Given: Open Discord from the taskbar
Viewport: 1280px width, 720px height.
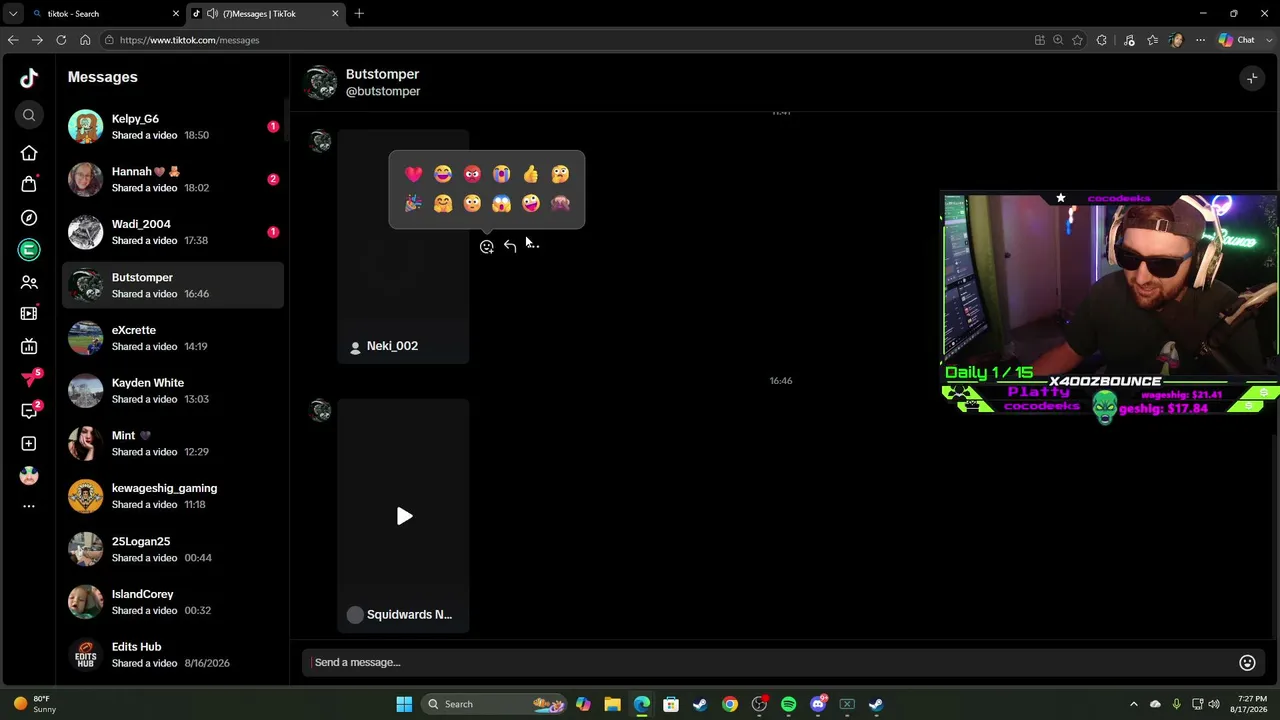Looking at the screenshot, I should (818, 704).
